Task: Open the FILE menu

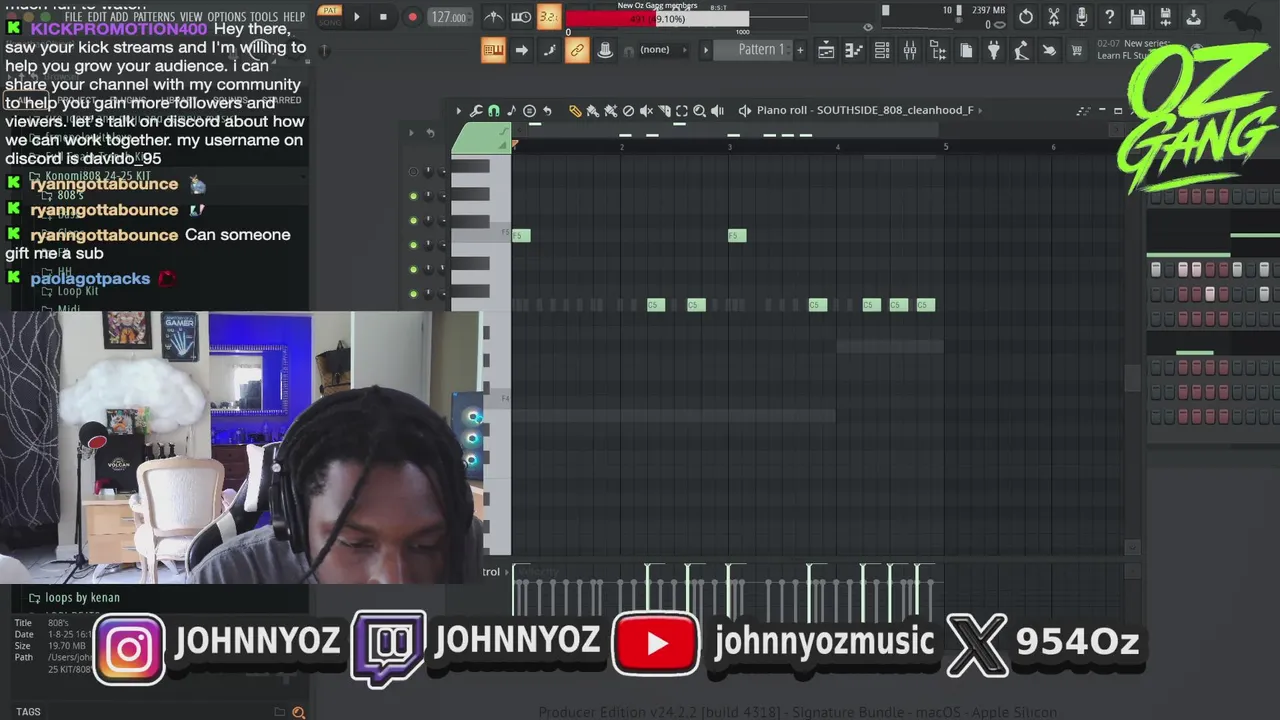Action: coord(73,17)
